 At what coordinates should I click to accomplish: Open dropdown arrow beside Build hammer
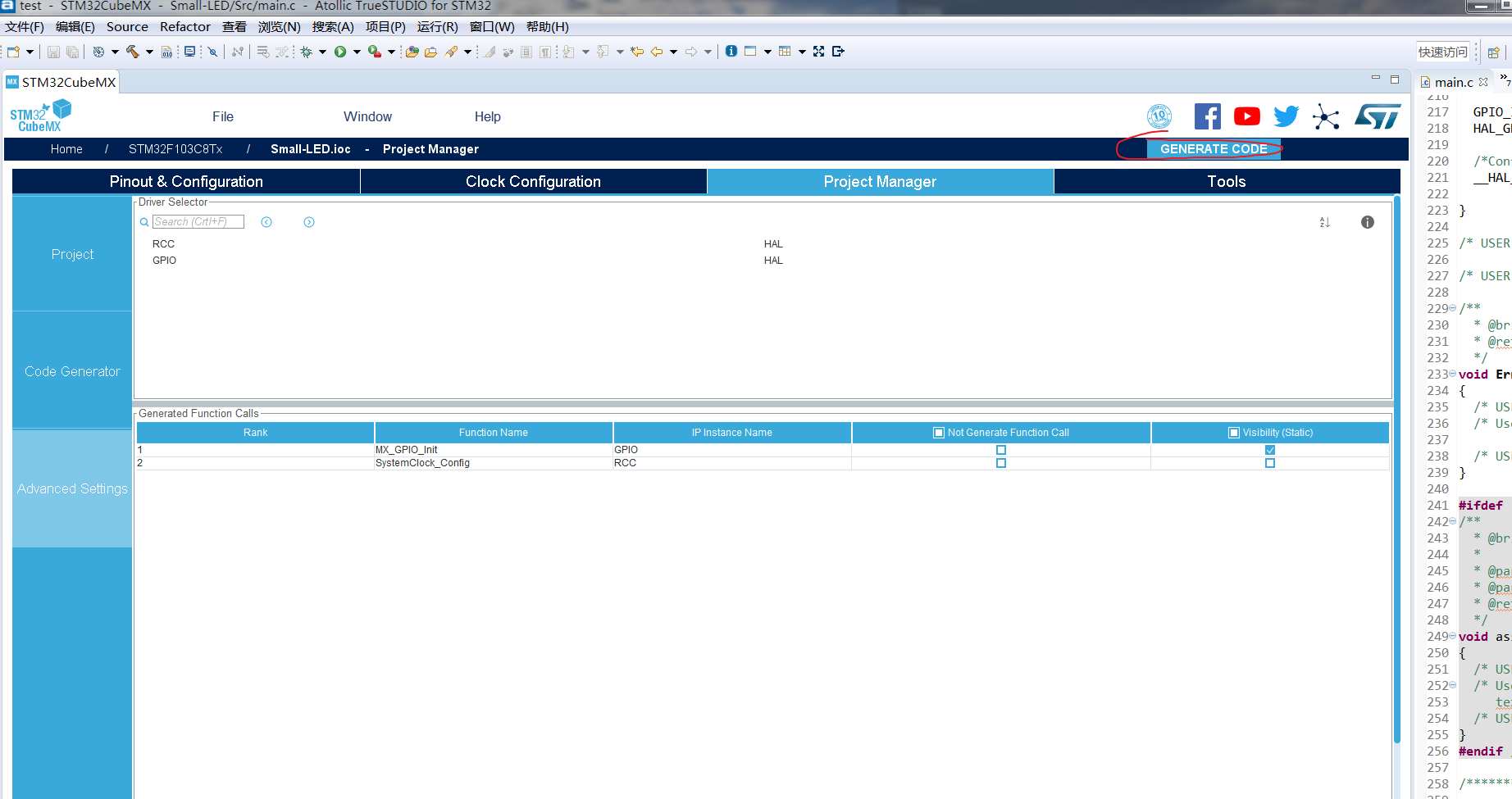coord(149,52)
